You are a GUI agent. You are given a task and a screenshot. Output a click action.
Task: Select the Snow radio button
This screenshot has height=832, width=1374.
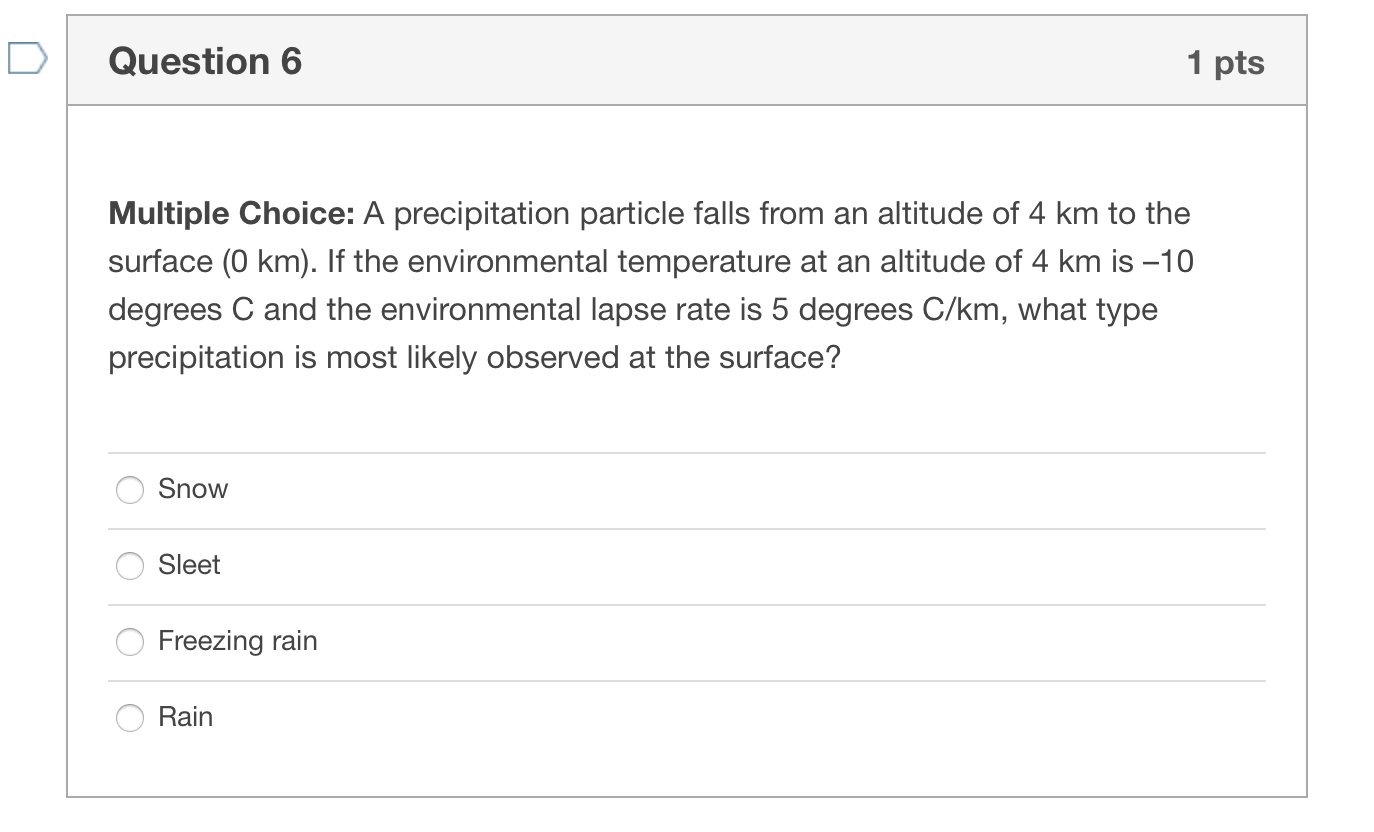point(130,489)
